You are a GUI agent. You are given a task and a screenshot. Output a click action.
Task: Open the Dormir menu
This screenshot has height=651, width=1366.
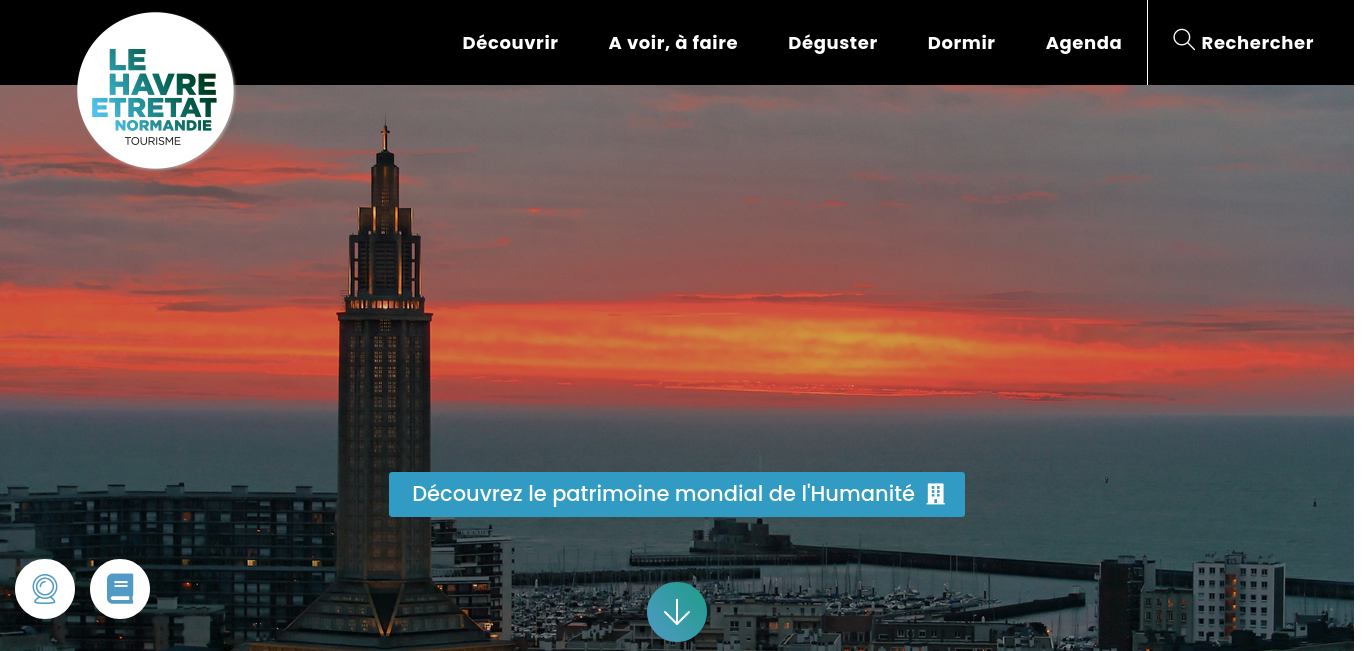961,43
